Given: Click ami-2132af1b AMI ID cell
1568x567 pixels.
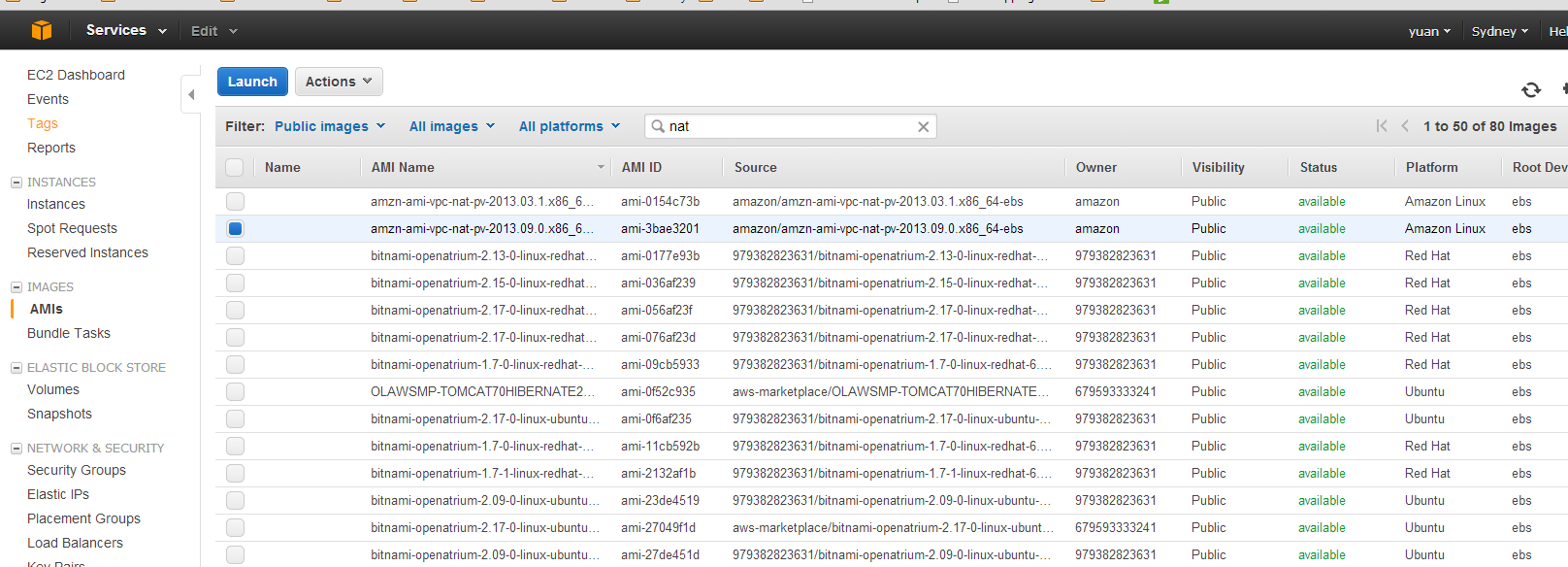Looking at the screenshot, I should 658,473.
